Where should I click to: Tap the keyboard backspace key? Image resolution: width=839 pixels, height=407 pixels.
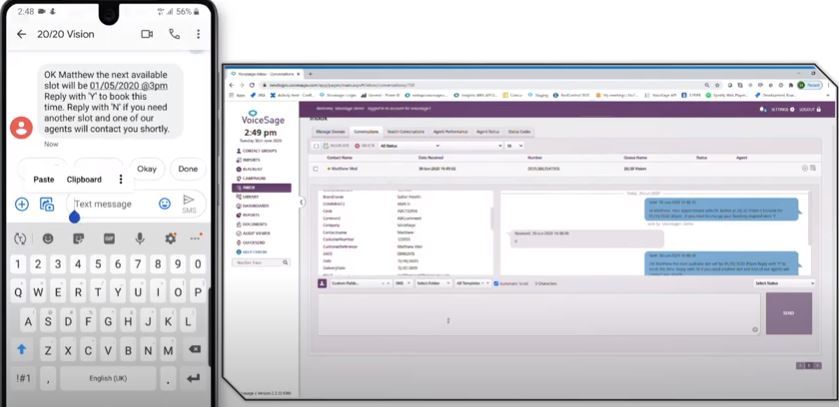pyautogui.click(x=195, y=349)
